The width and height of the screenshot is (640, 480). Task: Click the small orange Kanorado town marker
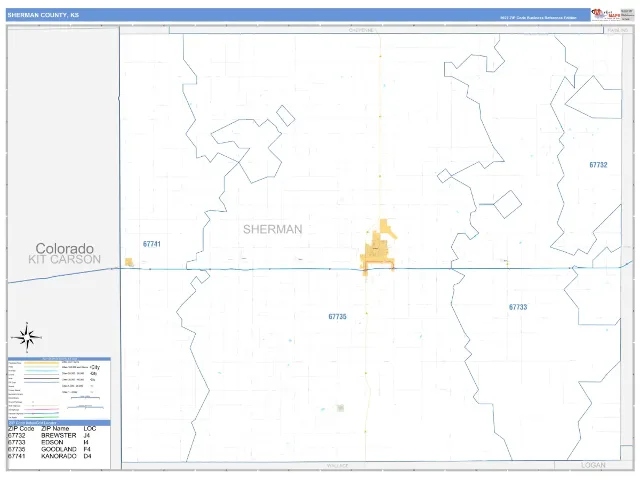[129, 262]
